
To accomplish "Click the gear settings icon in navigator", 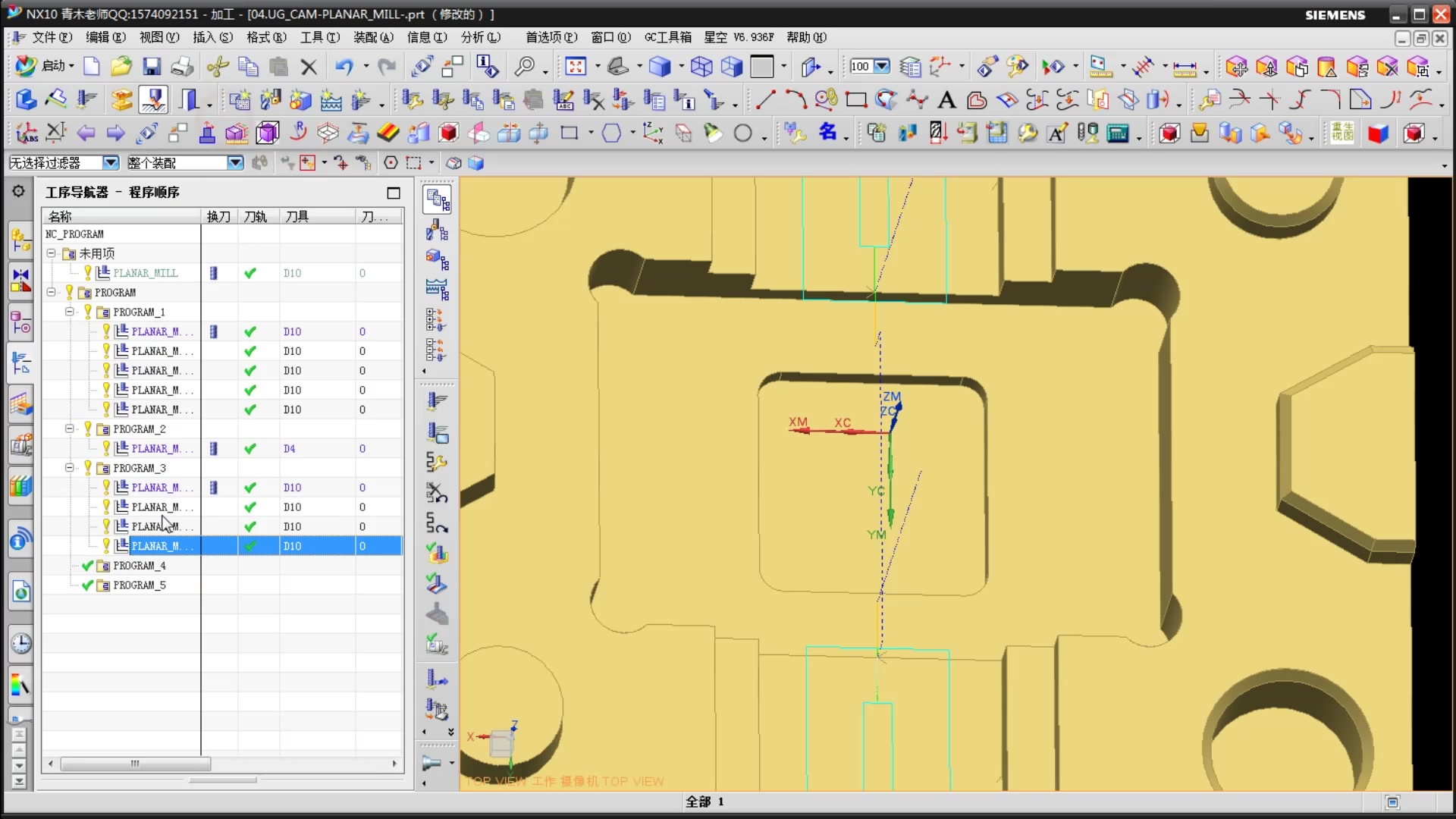I will 18,191.
